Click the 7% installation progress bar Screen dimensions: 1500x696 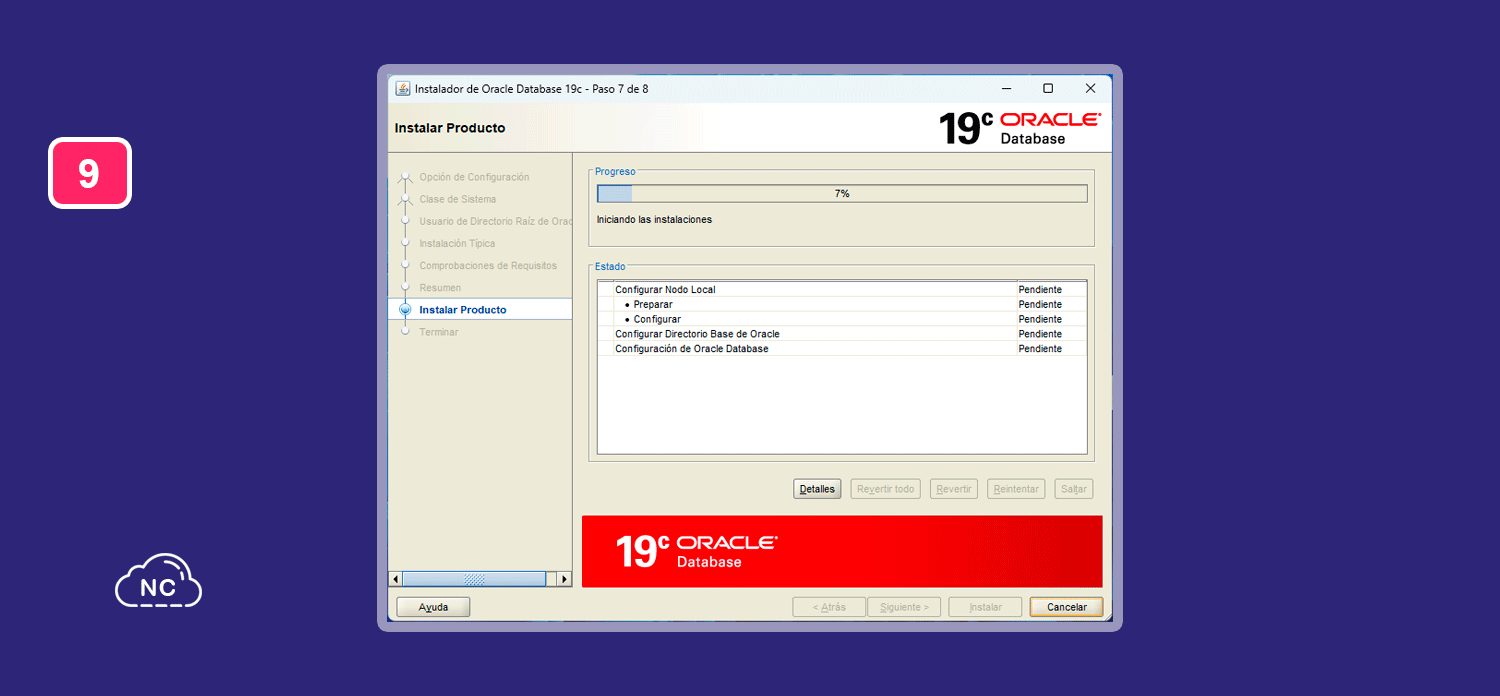tap(842, 194)
